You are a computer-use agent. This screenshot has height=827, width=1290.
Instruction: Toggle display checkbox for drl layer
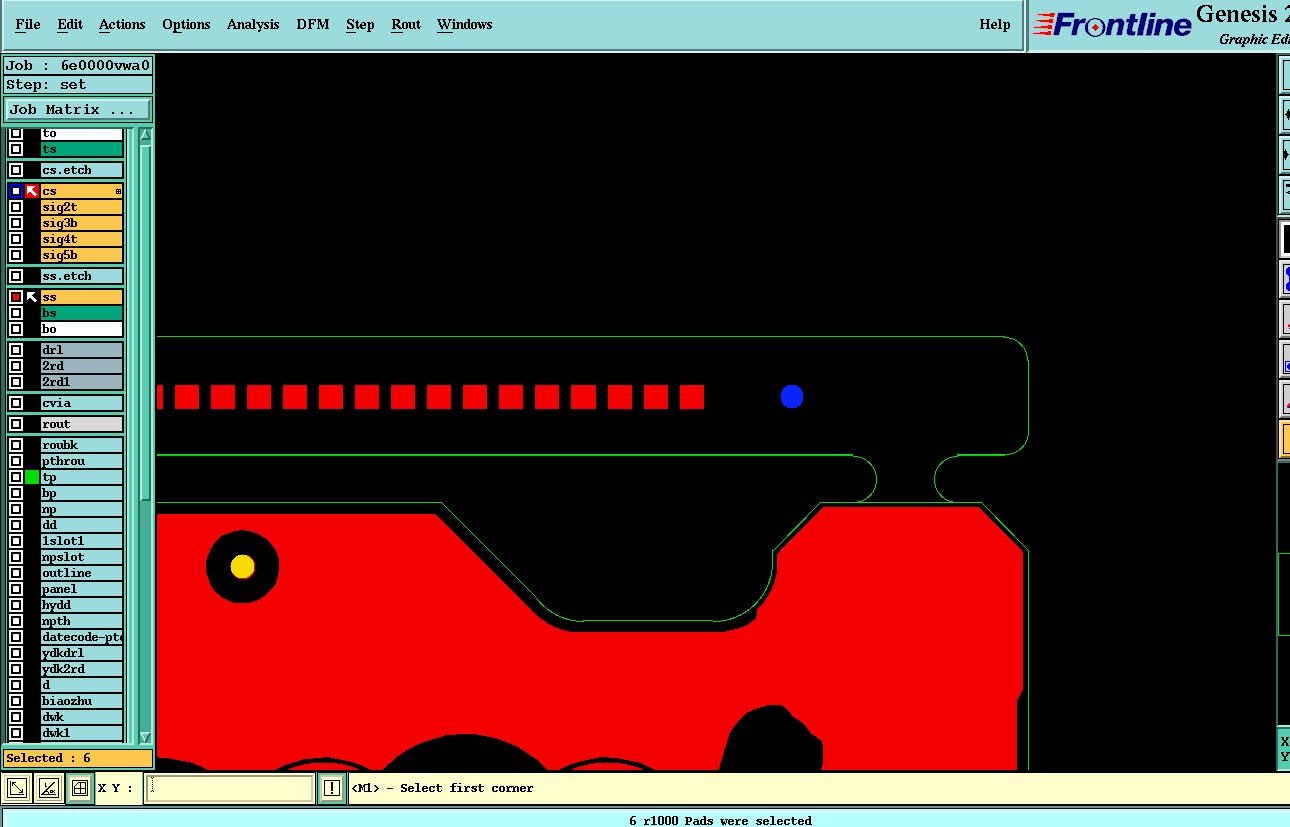[16, 350]
